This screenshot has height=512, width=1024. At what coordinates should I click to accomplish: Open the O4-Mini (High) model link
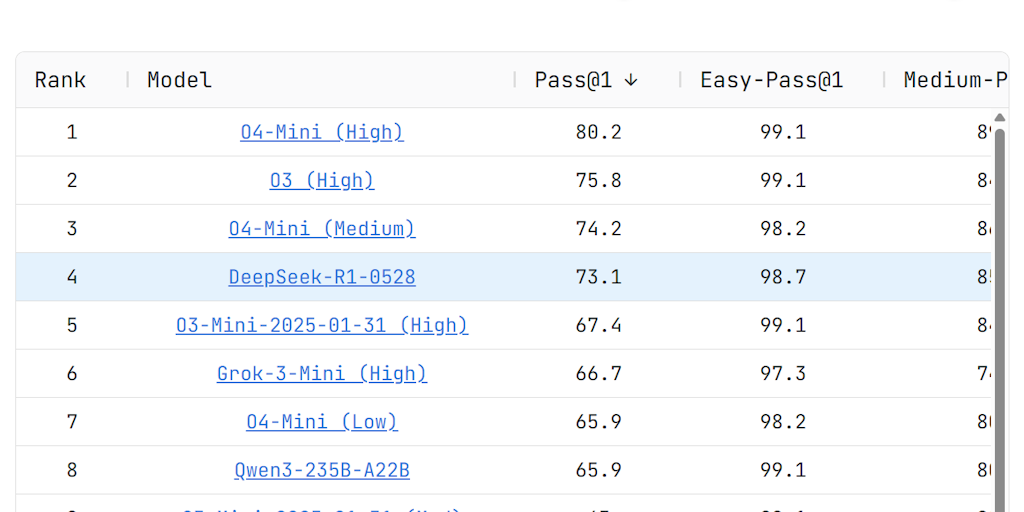pyautogui.click(x=322, y=132)
